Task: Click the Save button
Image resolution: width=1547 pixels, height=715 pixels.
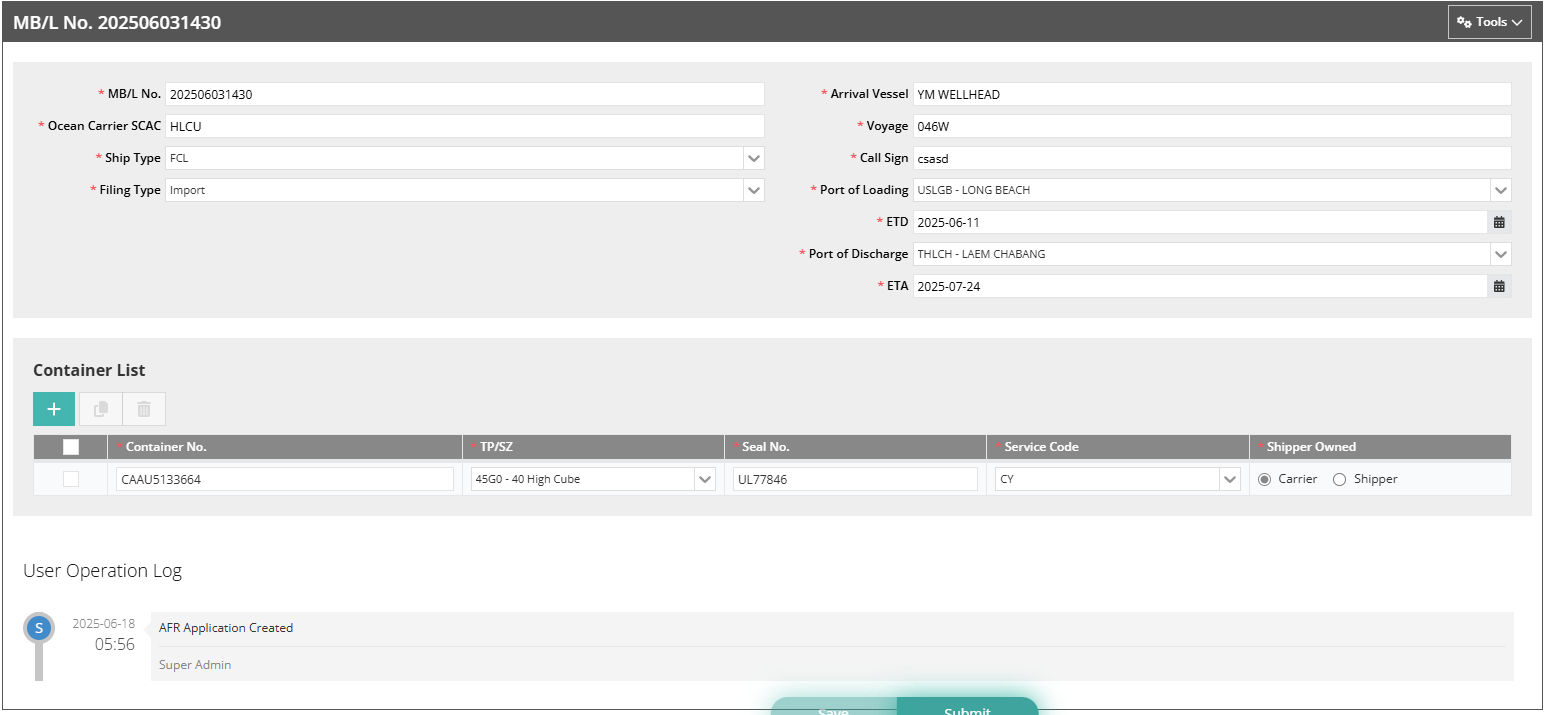Action: coord(833,708)
